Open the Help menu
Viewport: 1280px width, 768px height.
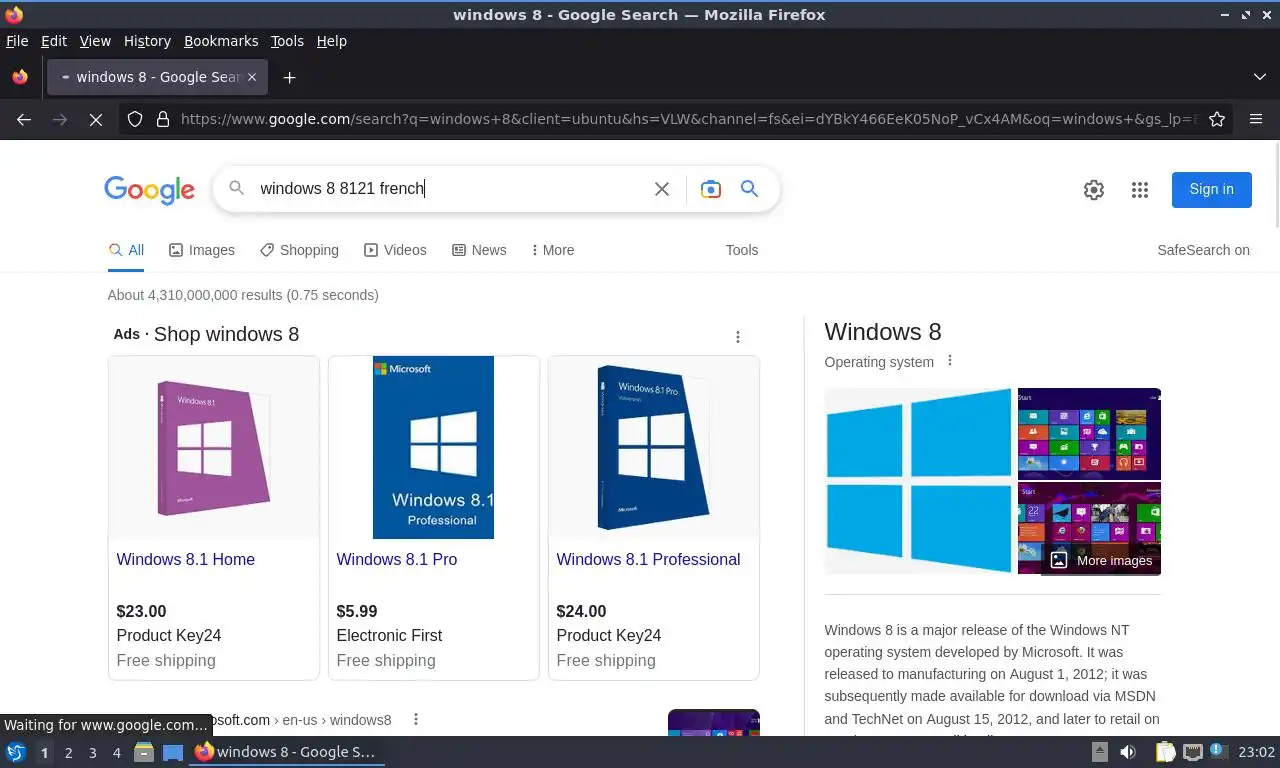(x=331, y=41)
